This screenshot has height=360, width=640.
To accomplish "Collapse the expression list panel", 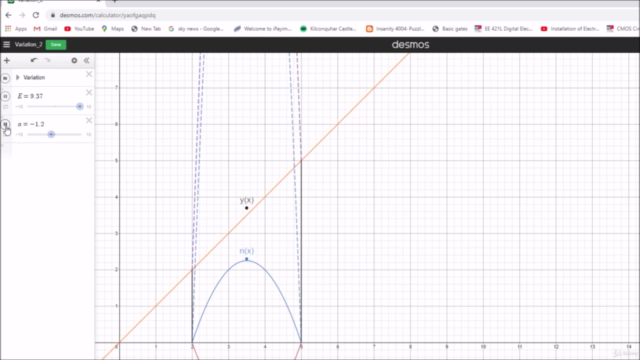I will (87, 60).
